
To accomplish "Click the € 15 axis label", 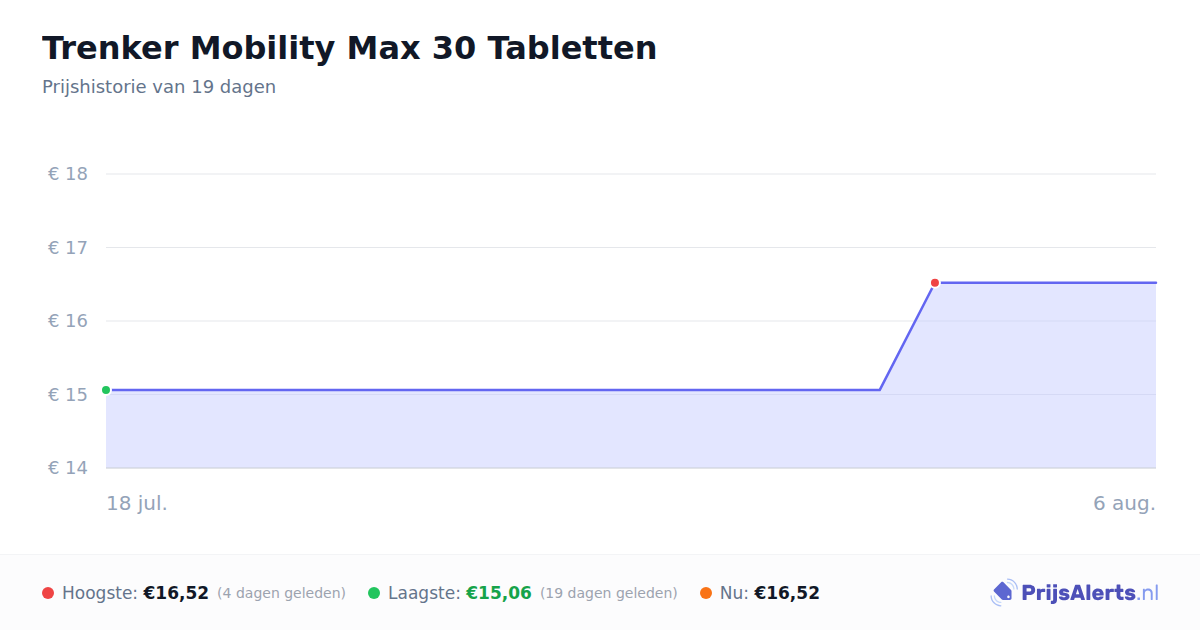I will click(68, 394).
